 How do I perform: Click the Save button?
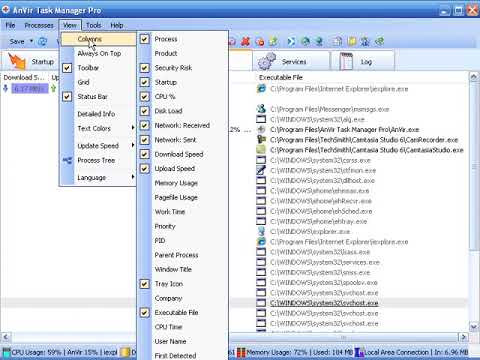(x=17, y=42)
